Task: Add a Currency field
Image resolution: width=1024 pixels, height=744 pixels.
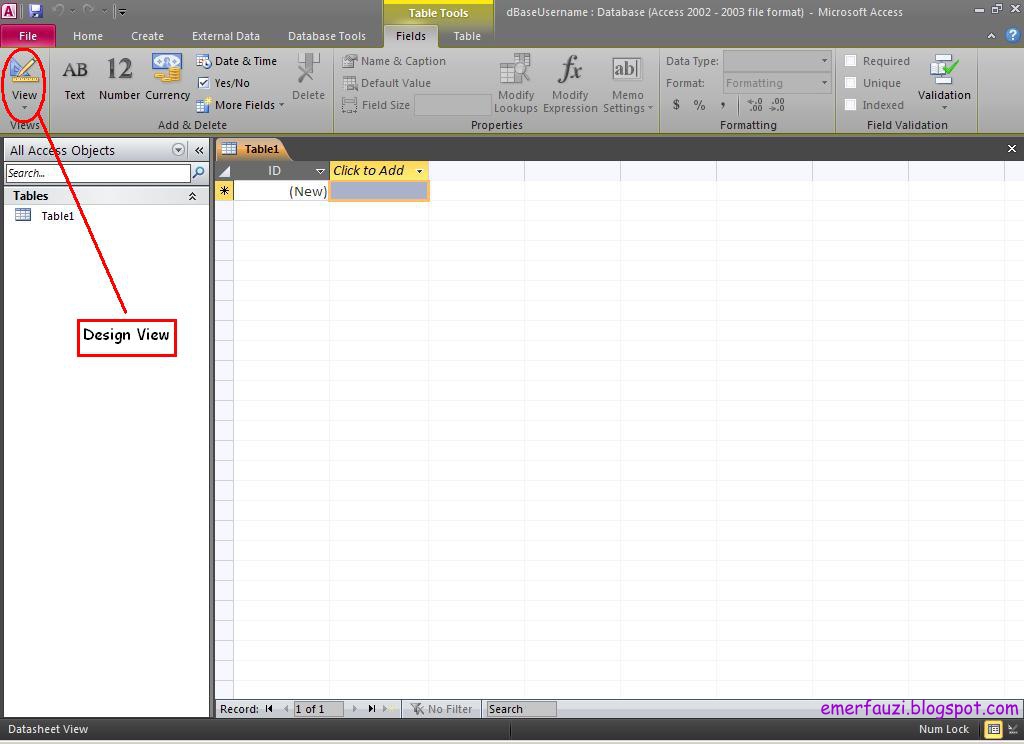Action: pos(167,78)
